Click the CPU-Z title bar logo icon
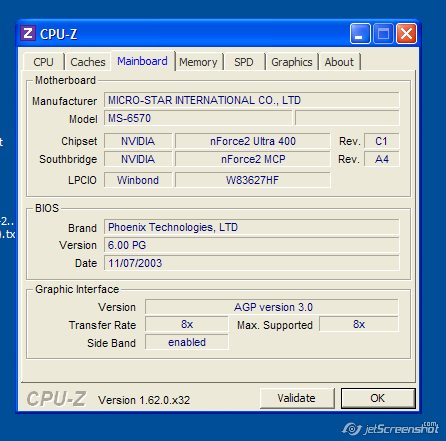The width and height of the screenshot is (446, 441). point(28,33)
